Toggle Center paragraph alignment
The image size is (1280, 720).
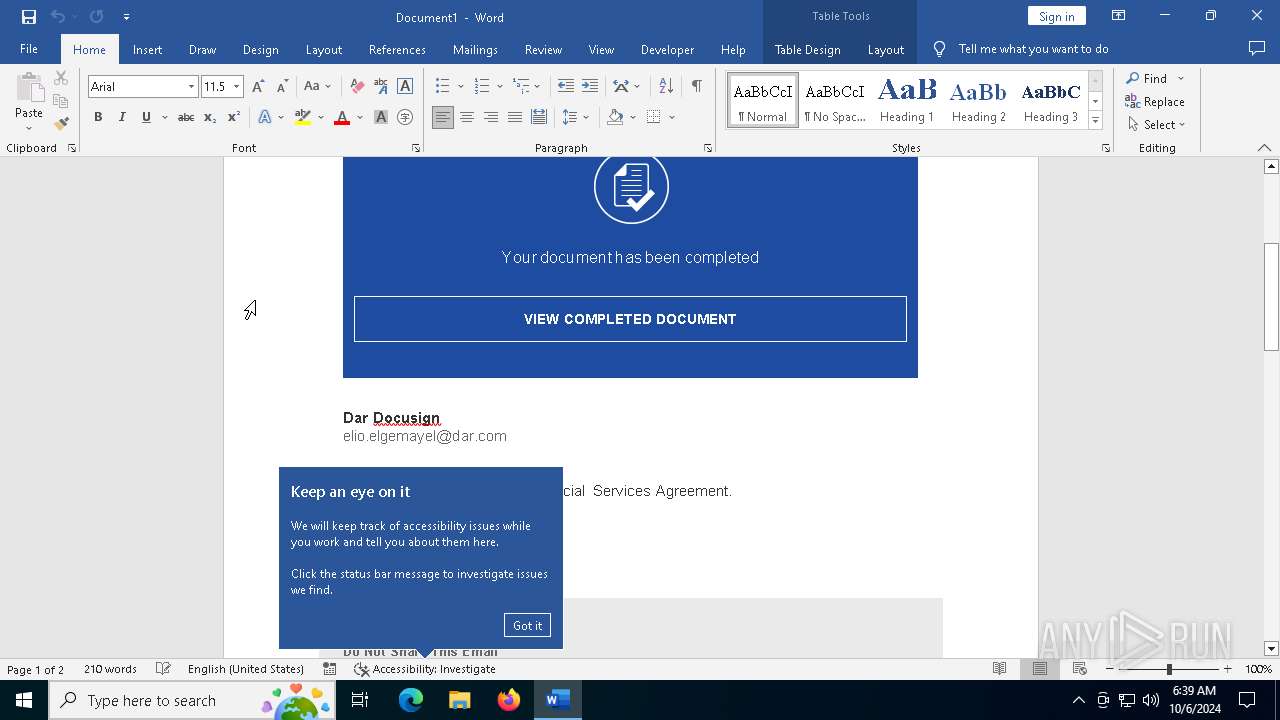point(466,117)
